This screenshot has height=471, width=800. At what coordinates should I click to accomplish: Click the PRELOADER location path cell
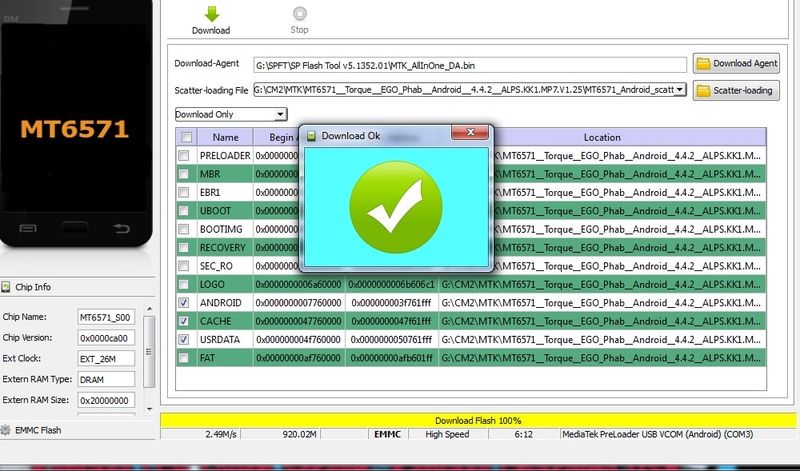[629, 156]
